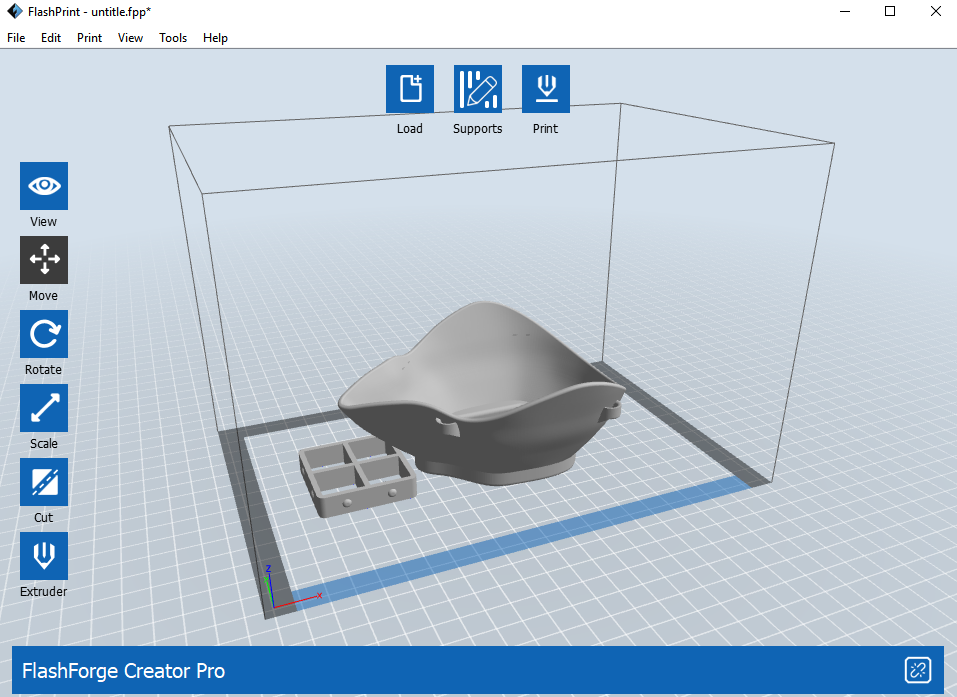Open the Supports editing tool
The image size is (957, 697).
coord(478,89)
